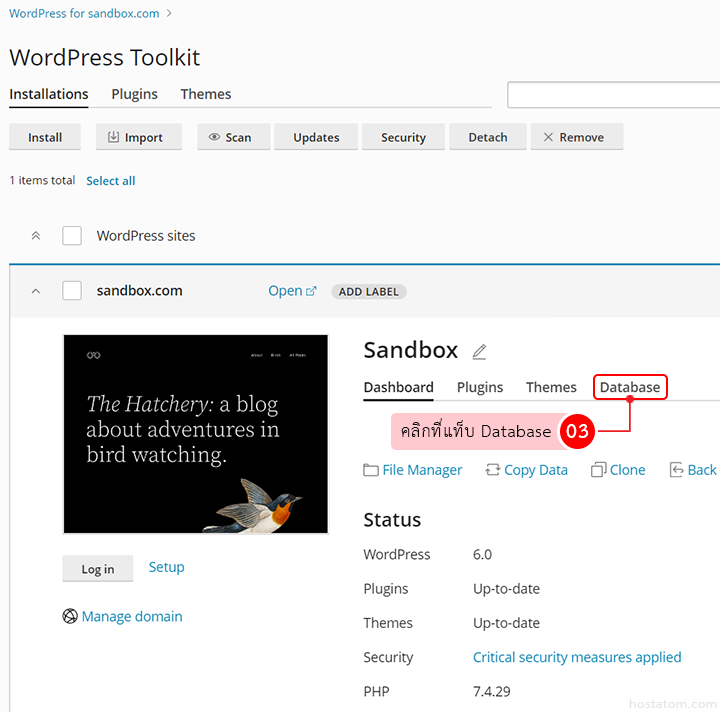Image resolution: width=720 pixels, height=712 pixels.
Task: Click the Clone icon
Action: (599, 470)
